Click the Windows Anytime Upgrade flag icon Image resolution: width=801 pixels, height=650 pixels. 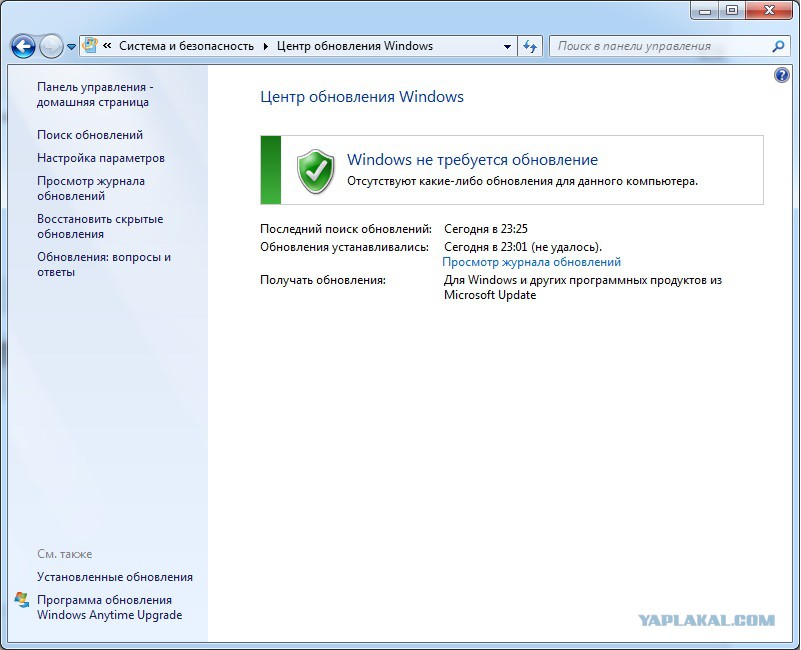[x=21, y=600]
